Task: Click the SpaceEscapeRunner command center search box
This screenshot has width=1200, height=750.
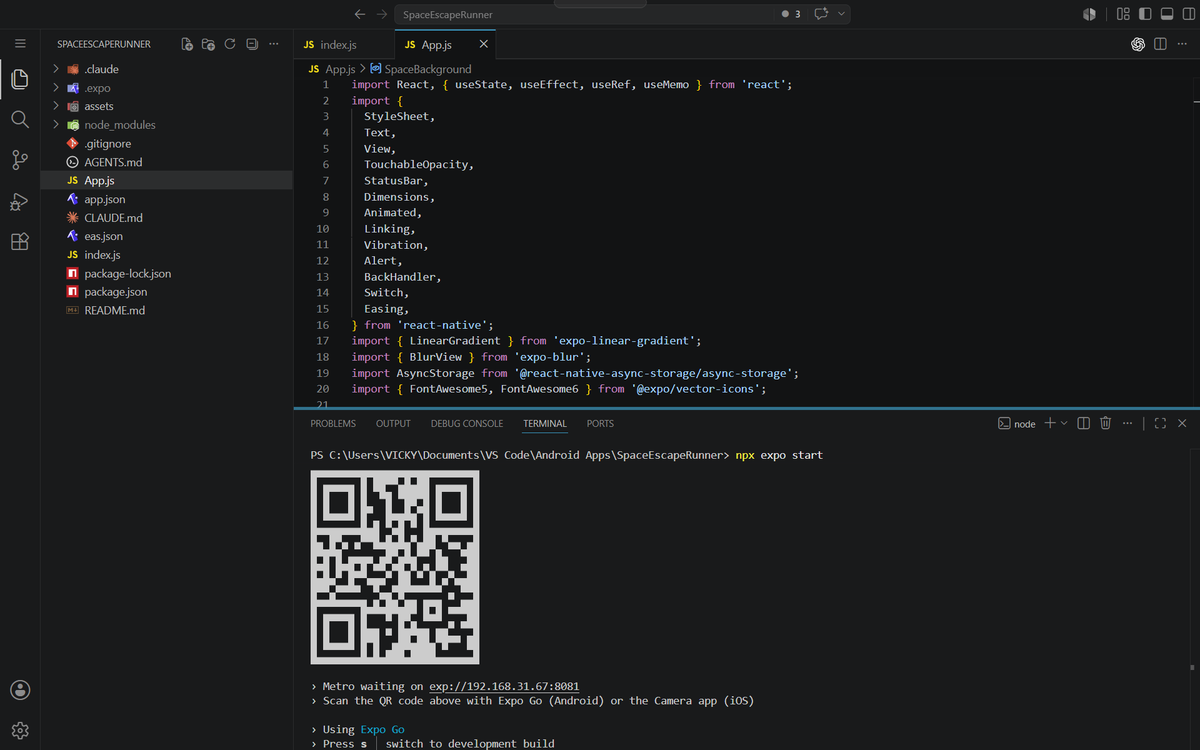Action: coord(582,14)
